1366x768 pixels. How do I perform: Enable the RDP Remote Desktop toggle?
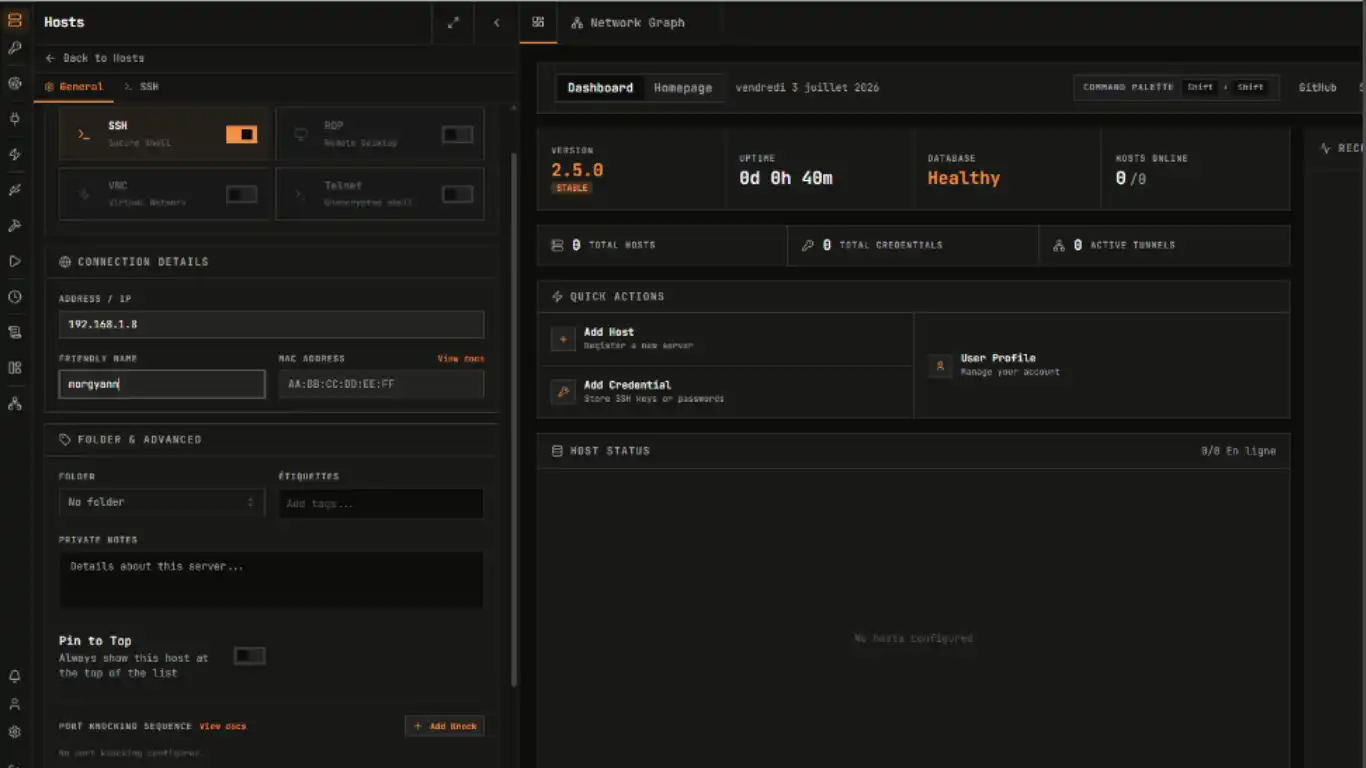pyautogui.click(x=457, y=134)
